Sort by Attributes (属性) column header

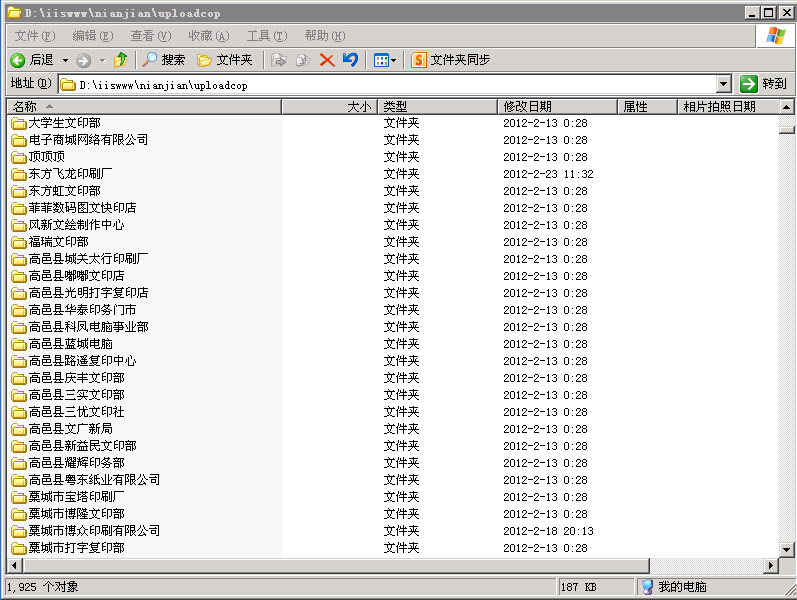(x=648, y=107)
